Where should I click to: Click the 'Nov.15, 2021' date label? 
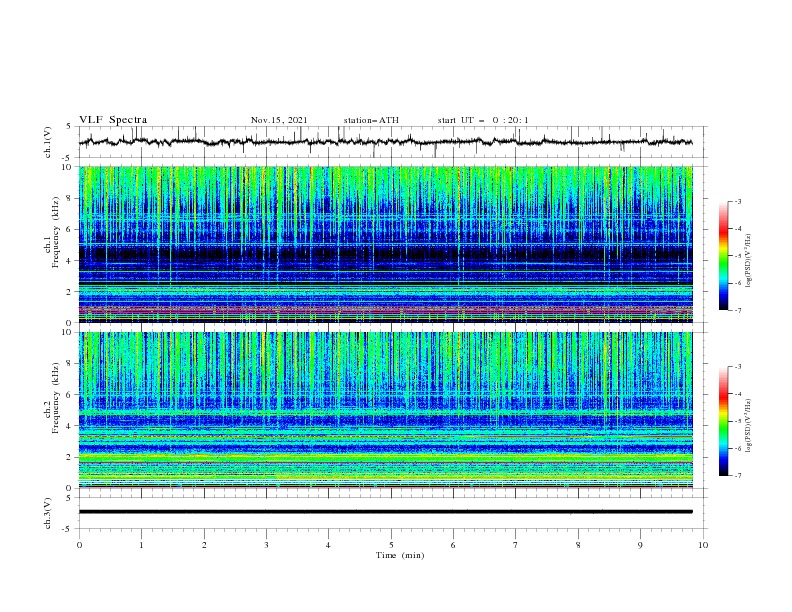pyautogui.click(x=279, y=120)
